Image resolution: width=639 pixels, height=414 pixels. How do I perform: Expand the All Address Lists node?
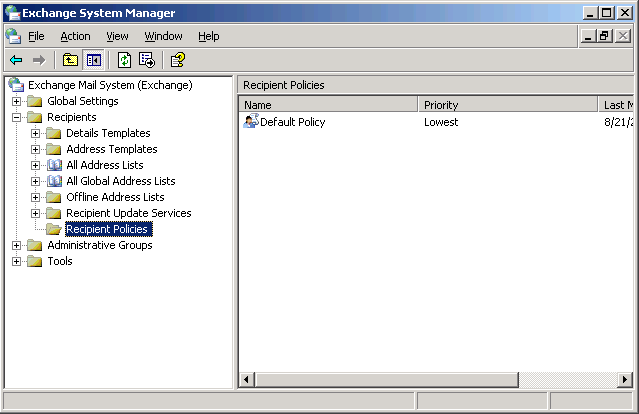[35, 165]
